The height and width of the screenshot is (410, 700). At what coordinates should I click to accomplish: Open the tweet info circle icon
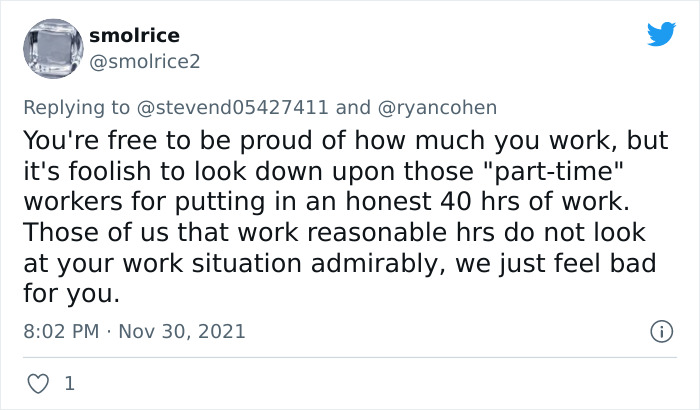(660, 330)
